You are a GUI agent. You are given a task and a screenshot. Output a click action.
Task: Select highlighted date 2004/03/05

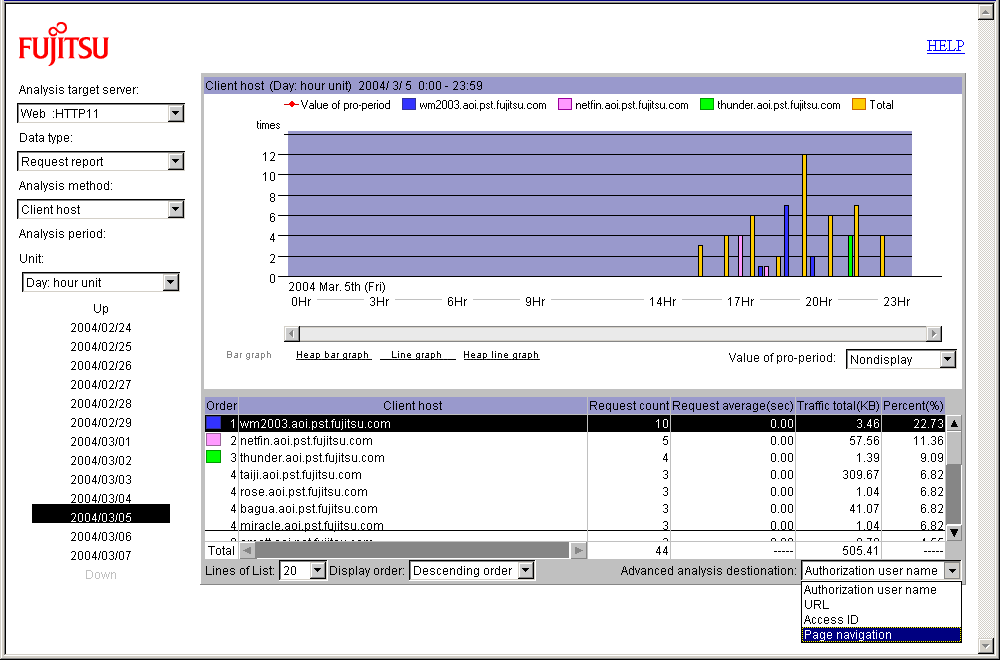(x=101, y=514)
